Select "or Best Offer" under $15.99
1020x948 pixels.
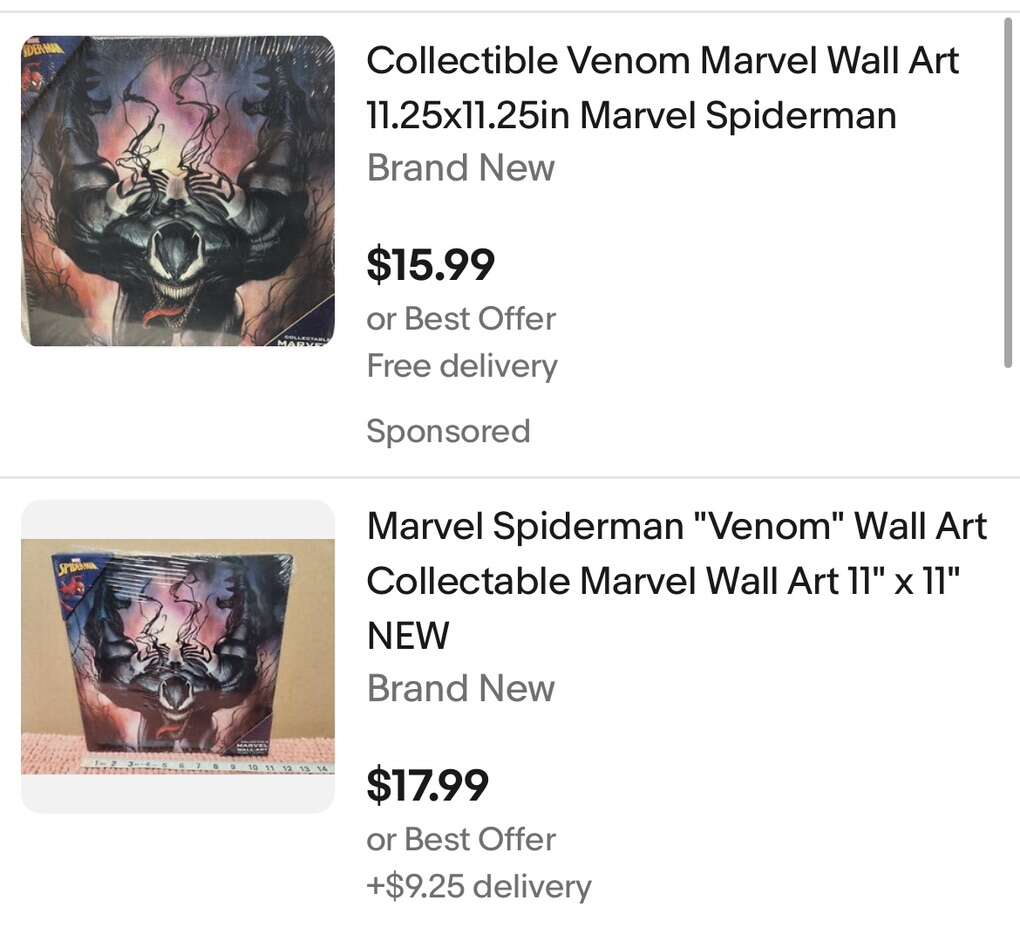click(x=460, y=319)
